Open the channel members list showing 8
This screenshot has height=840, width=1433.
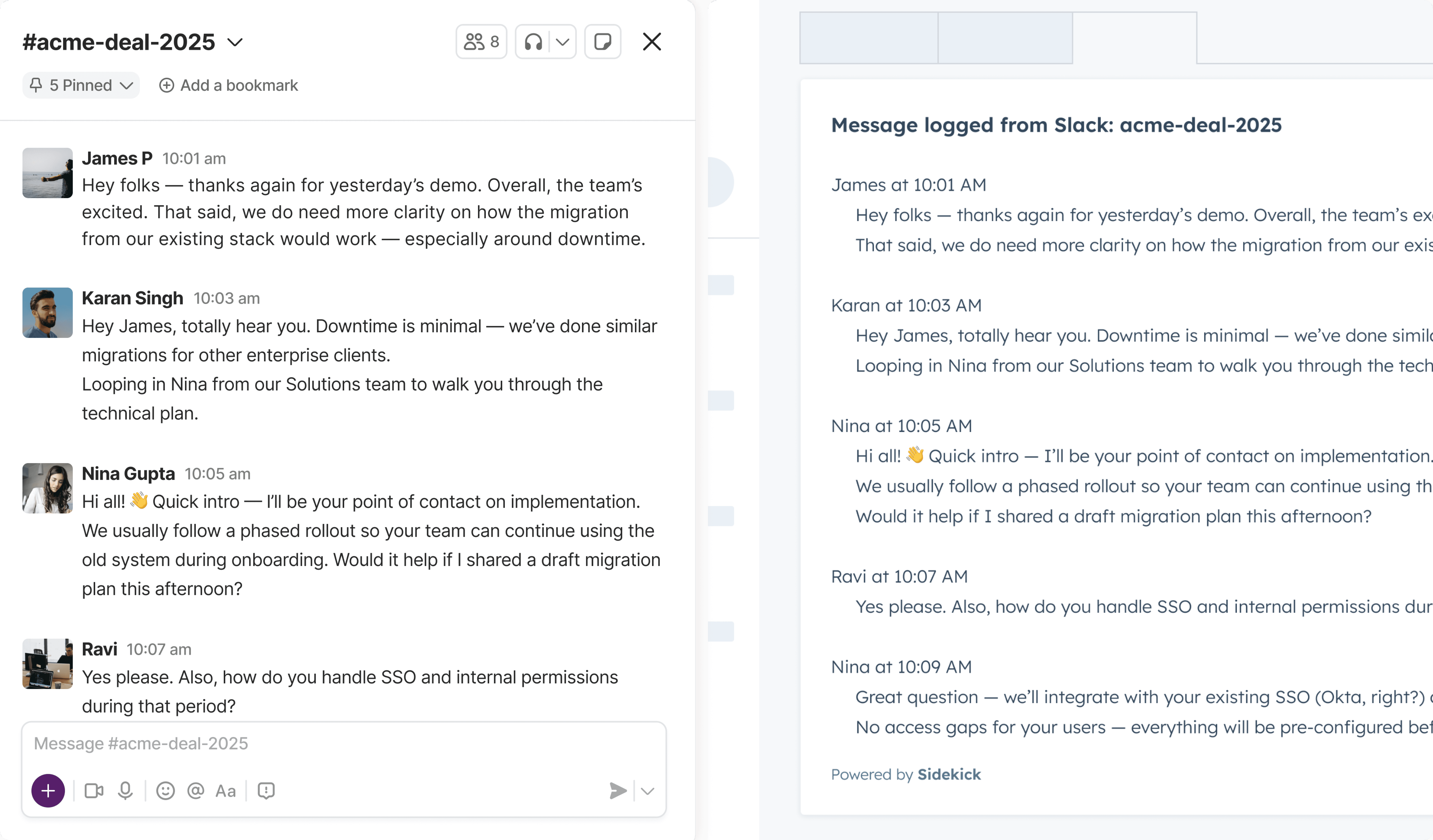(481, 42)
